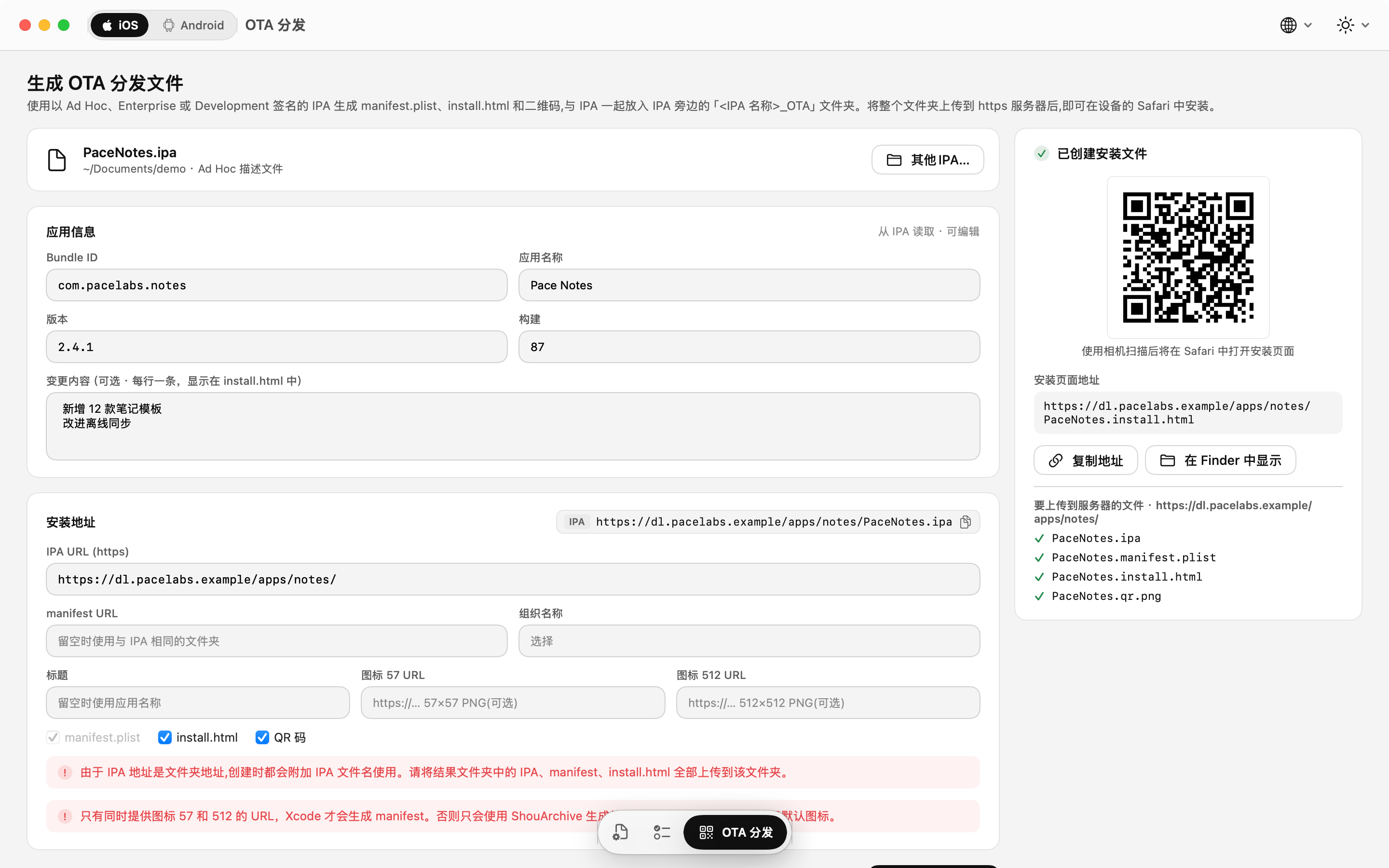1389x868 pixels.
Task: Click PaceNotes.ipa in the upload file list
Action: 1096,538
